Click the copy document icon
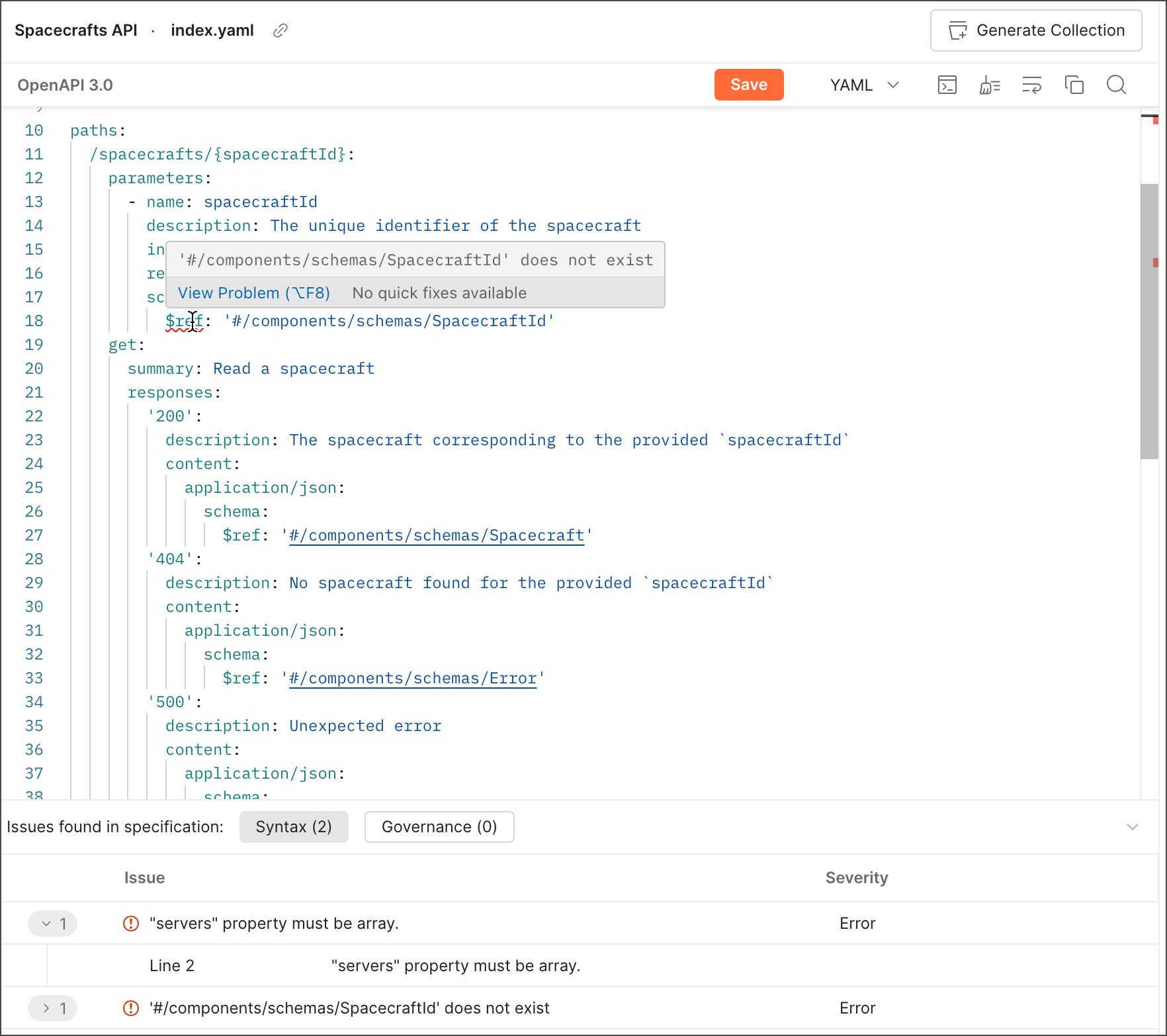The height and width of the screenshot is (1036, 1167). pyautogui.click(x=1074, y=85)
